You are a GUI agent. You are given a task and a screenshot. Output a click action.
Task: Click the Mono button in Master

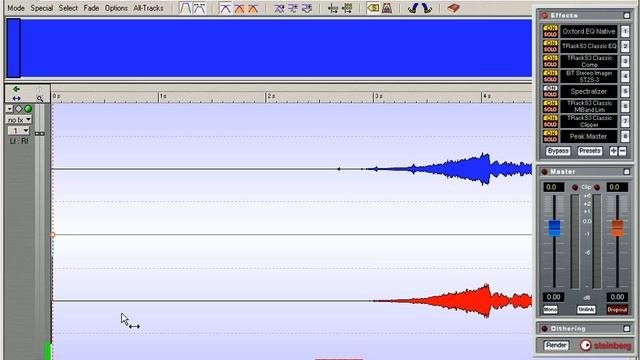[x=551, y=310]
